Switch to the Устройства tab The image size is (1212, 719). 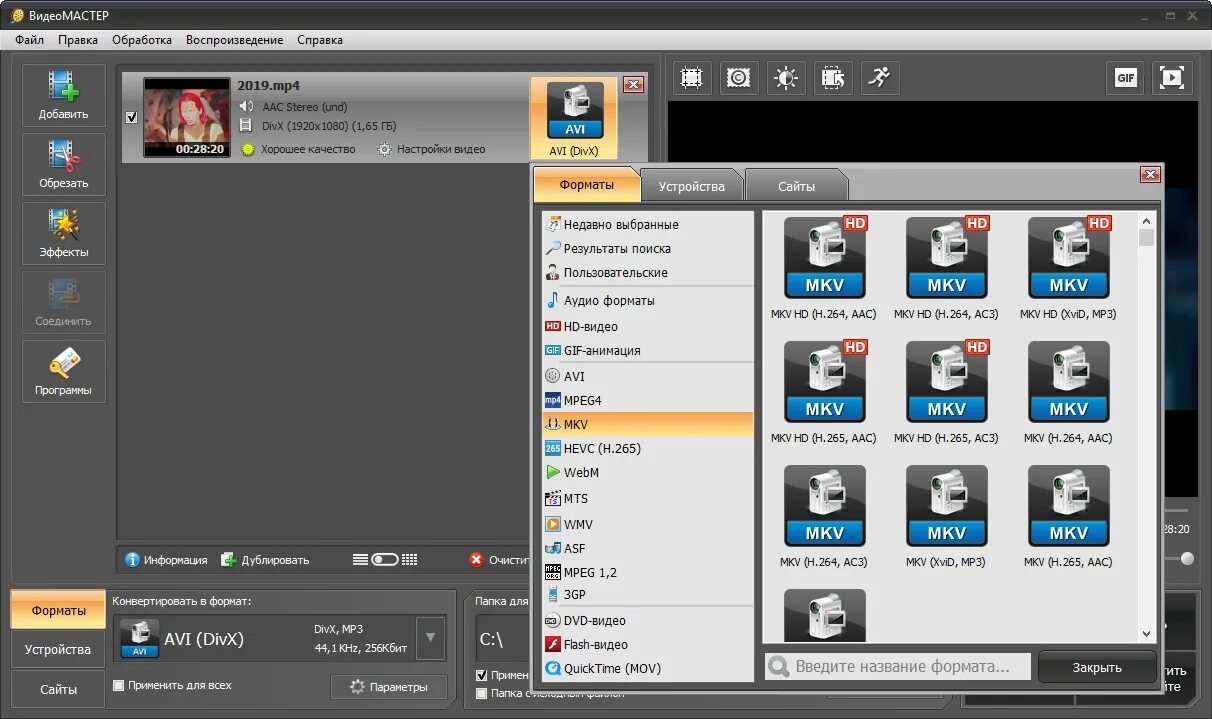(691, 185)
